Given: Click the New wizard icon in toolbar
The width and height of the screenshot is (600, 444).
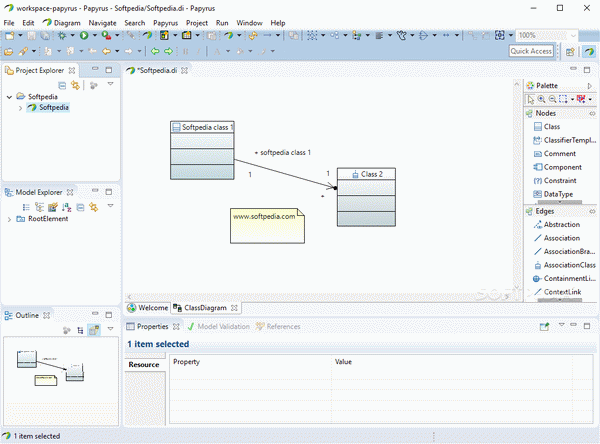Looking at the screenshot, I should click(10, 36).
